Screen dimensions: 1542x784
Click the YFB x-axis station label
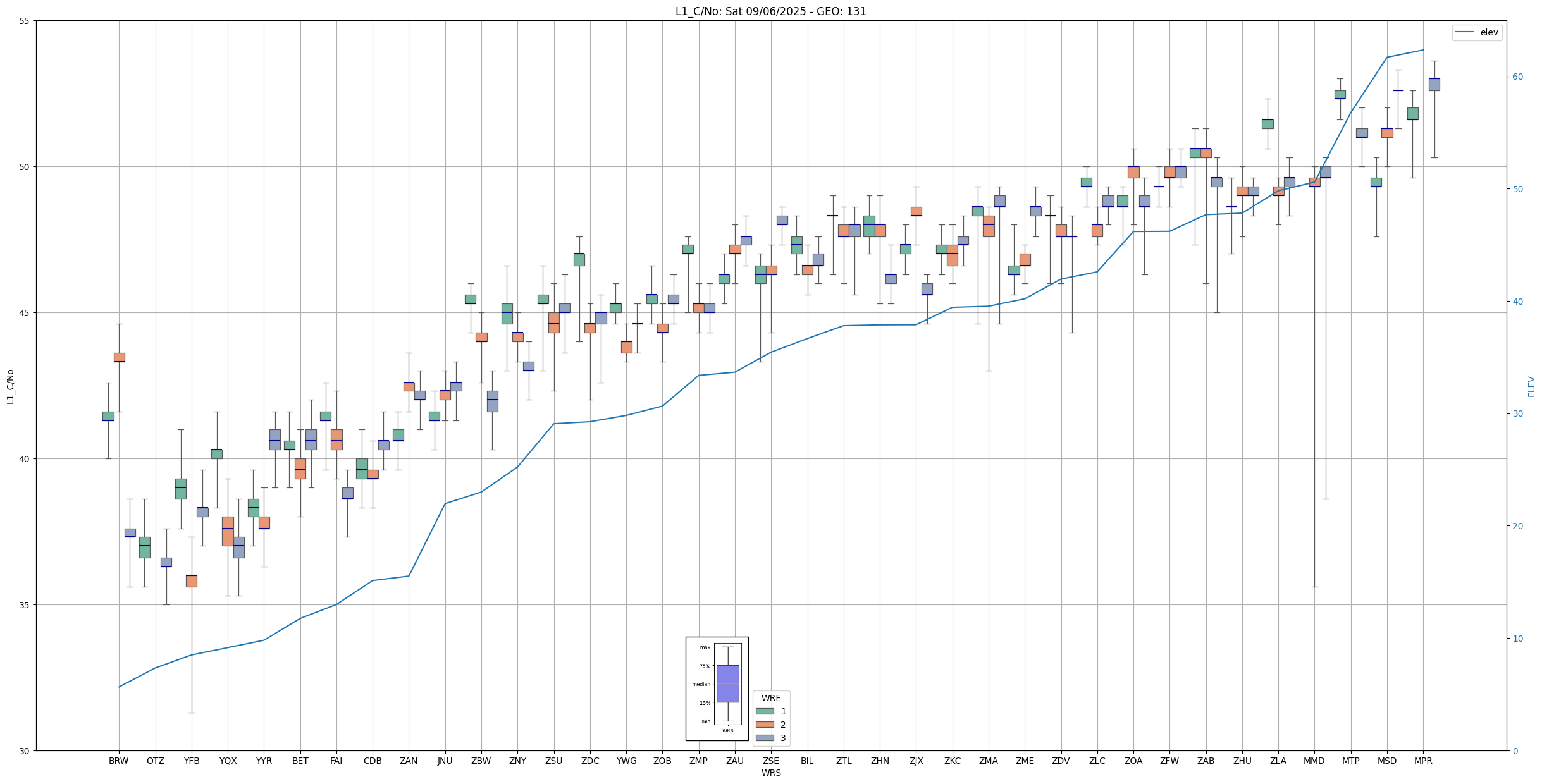[192, 761]
